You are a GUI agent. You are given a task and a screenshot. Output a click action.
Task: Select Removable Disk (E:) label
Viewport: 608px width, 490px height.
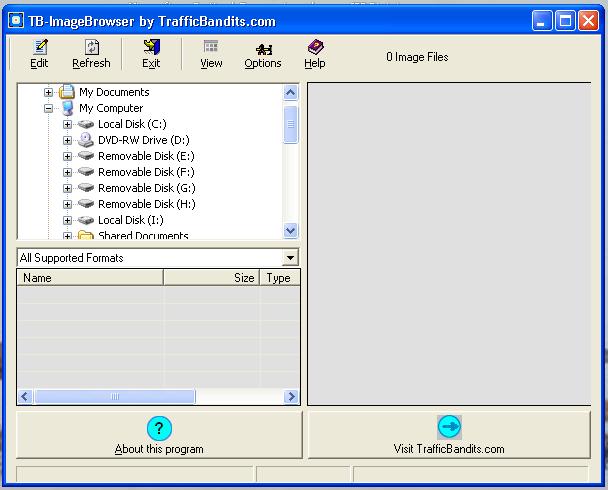click(x=146, y=156)
